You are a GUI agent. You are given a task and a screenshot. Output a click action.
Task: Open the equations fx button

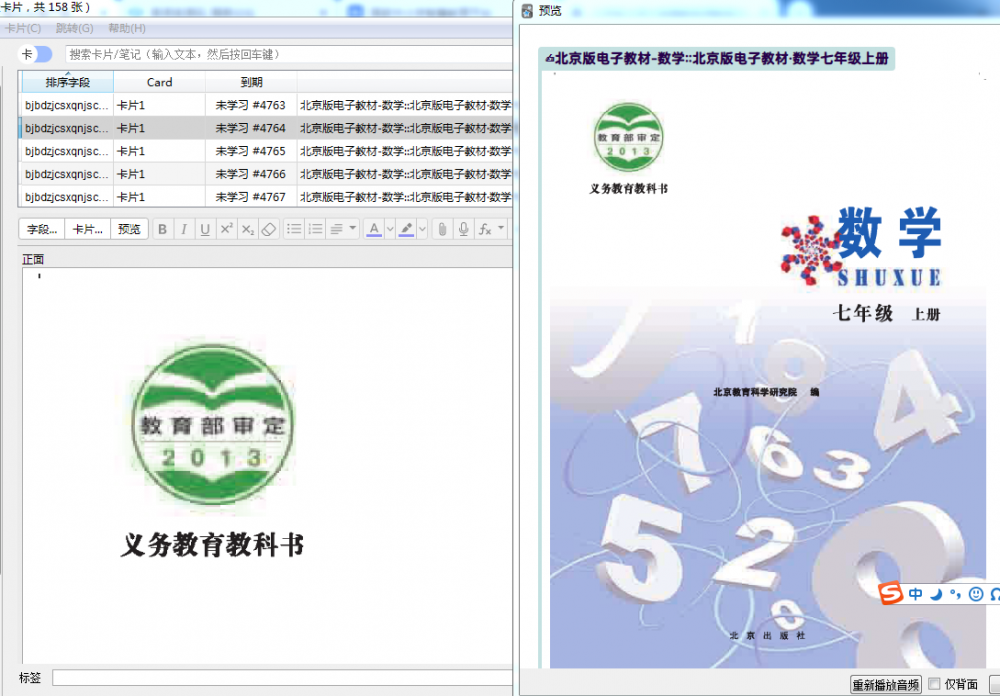pyautogui.click(x=485, y=229)
